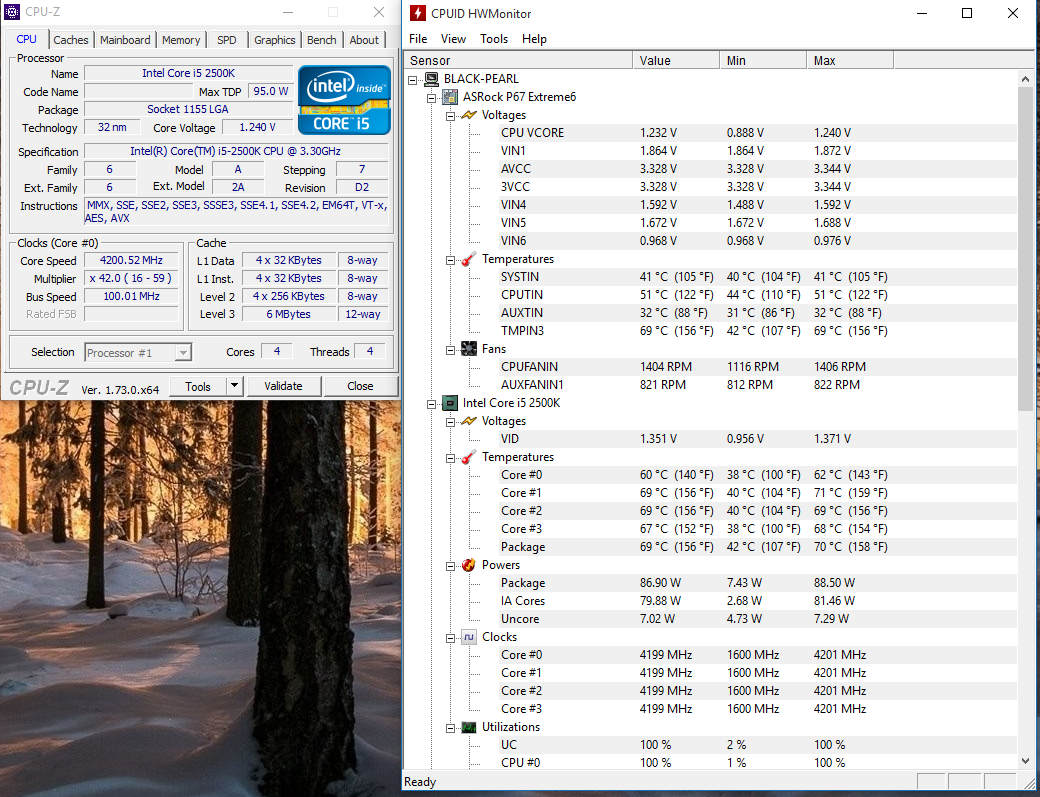Image resolution: width=1040 pixels, height=797 pixels.
Task: Click the Powers flame icon
Action: (x=469, y=565)
